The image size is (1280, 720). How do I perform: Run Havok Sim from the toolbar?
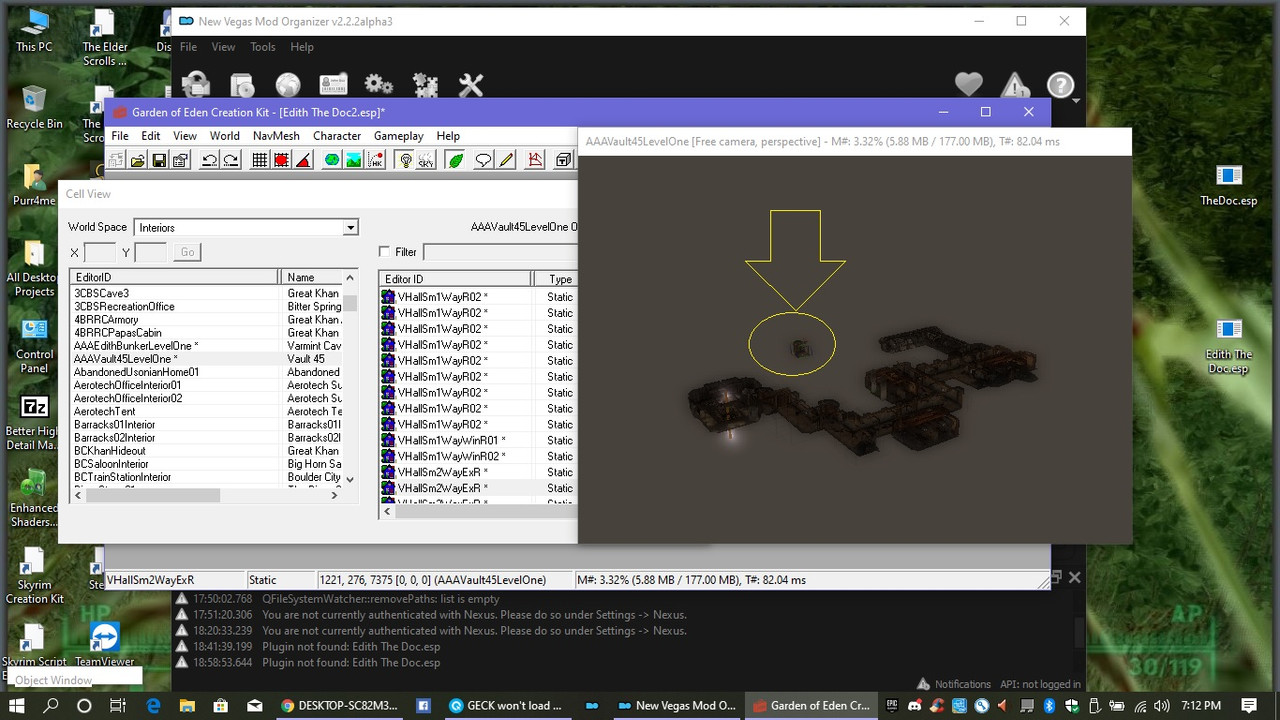[375, 159]
